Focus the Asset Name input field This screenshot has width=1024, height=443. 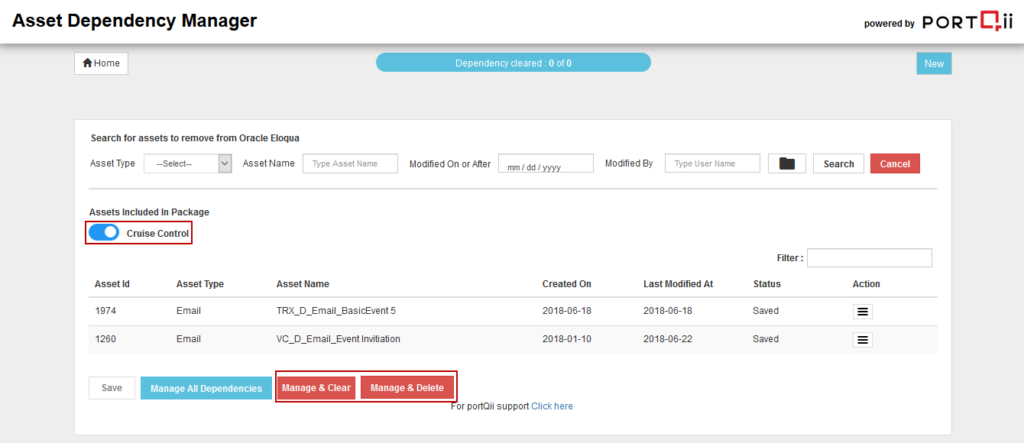pyautogui.click(x=350, y=164)
